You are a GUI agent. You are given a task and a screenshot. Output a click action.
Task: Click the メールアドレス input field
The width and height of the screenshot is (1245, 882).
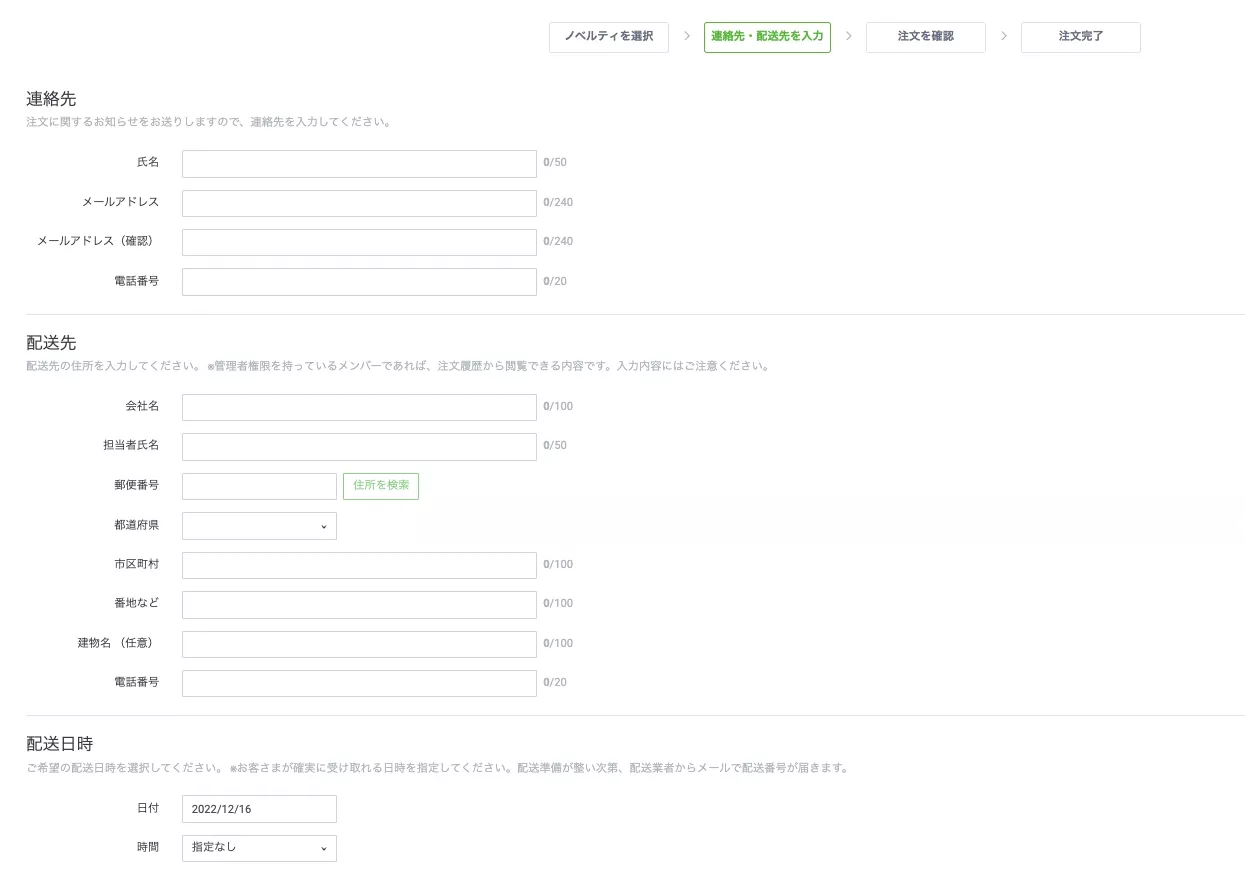click(x=359, y=203)
